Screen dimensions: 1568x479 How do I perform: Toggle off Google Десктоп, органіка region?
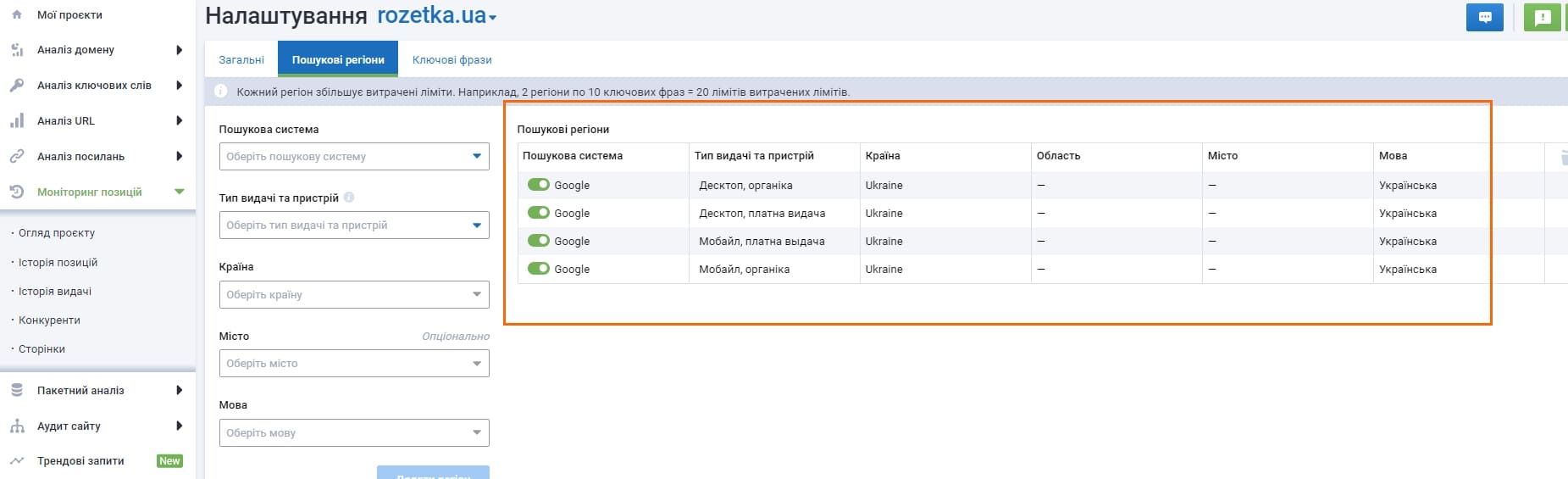[x=539, y=185]
